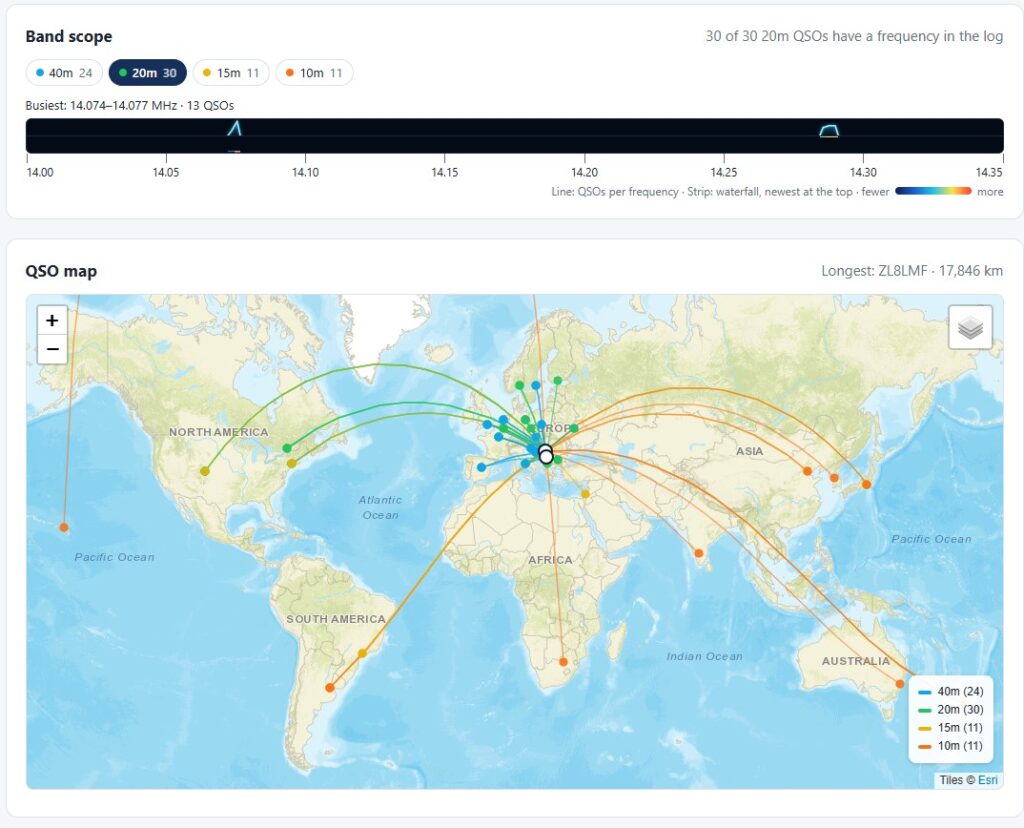This screenshot has height=828, width=1024.
Task: Click the green QSO marker near Great Lakes
Action: (287, 448)
